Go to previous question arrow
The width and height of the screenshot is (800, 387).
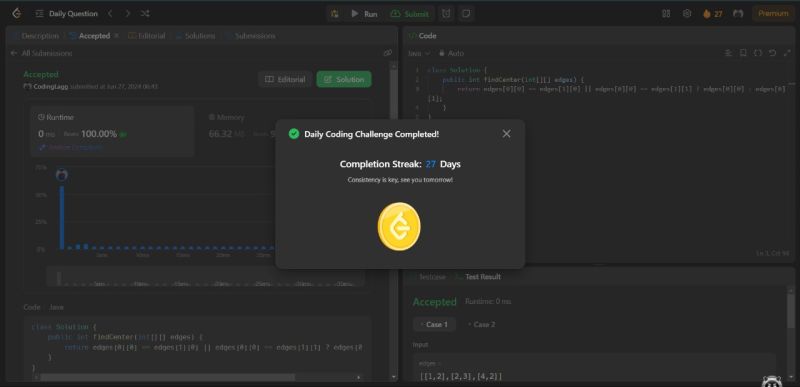click(x=110, y=14)
